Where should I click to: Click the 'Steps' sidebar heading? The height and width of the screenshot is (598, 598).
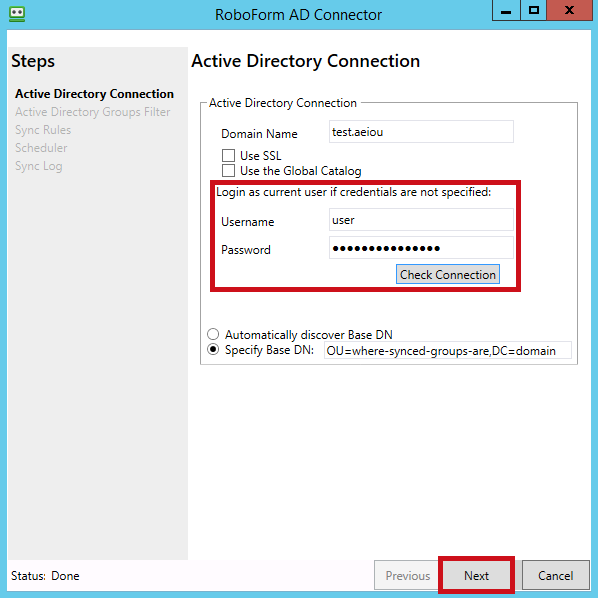click(x=33, y=61)
